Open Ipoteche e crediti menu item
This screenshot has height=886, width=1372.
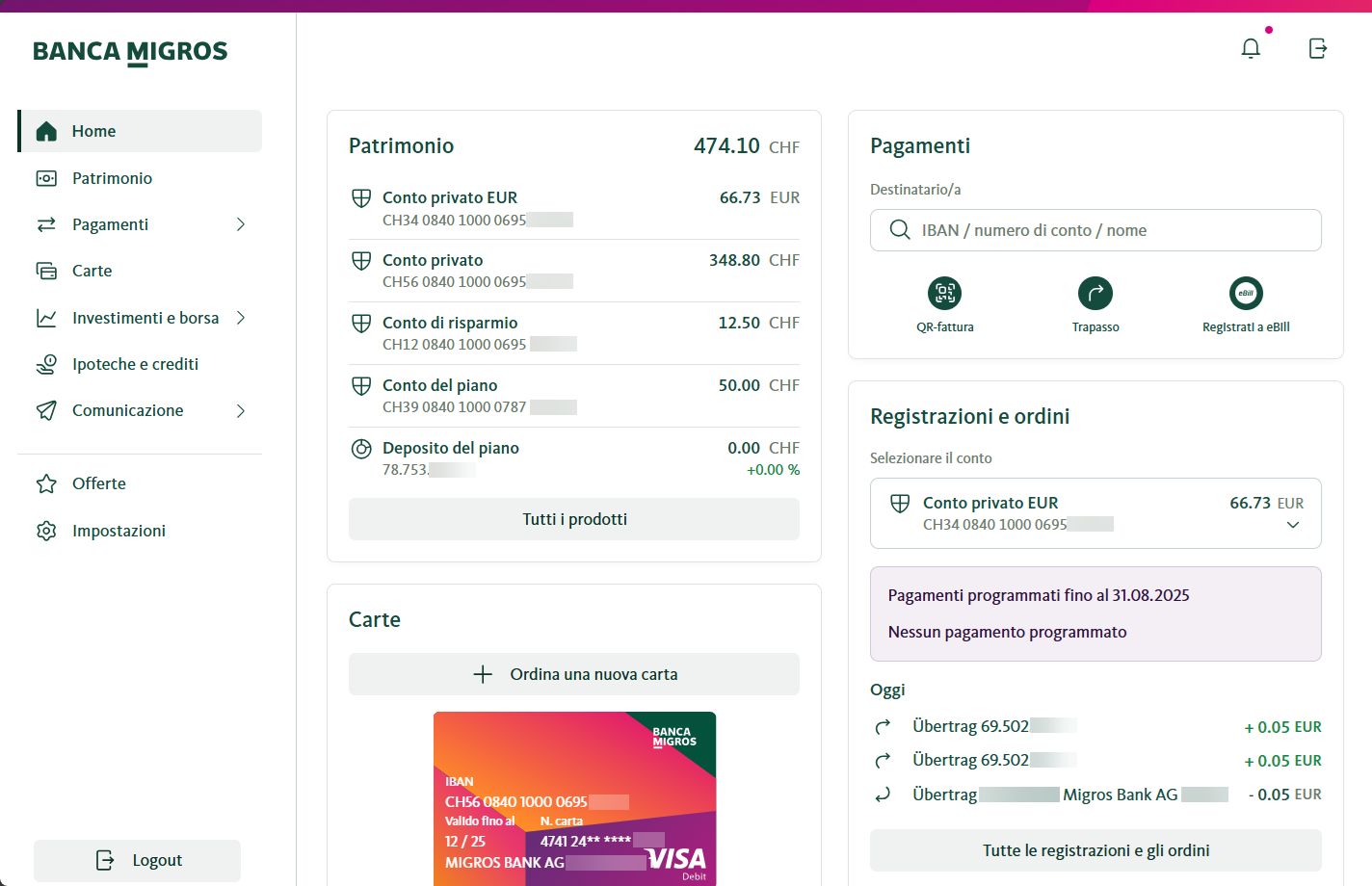(141, 364)
